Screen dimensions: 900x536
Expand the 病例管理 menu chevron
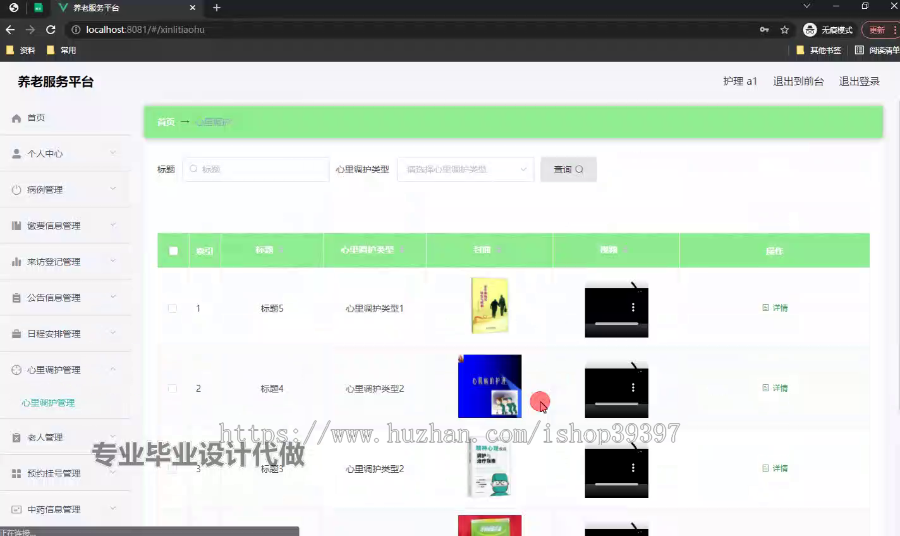pos(113,189)
